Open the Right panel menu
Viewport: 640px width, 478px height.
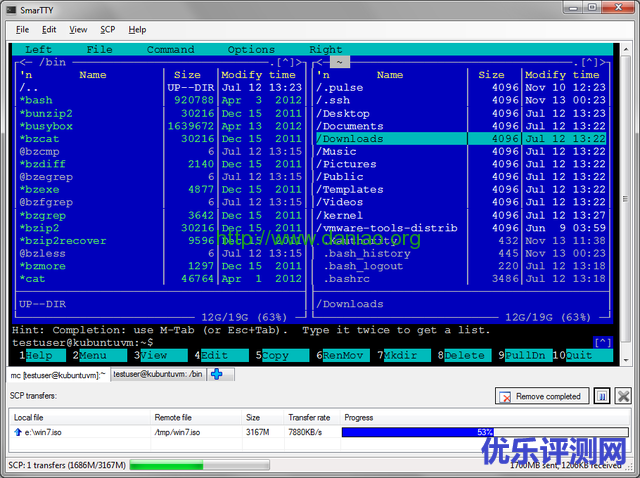326,49
